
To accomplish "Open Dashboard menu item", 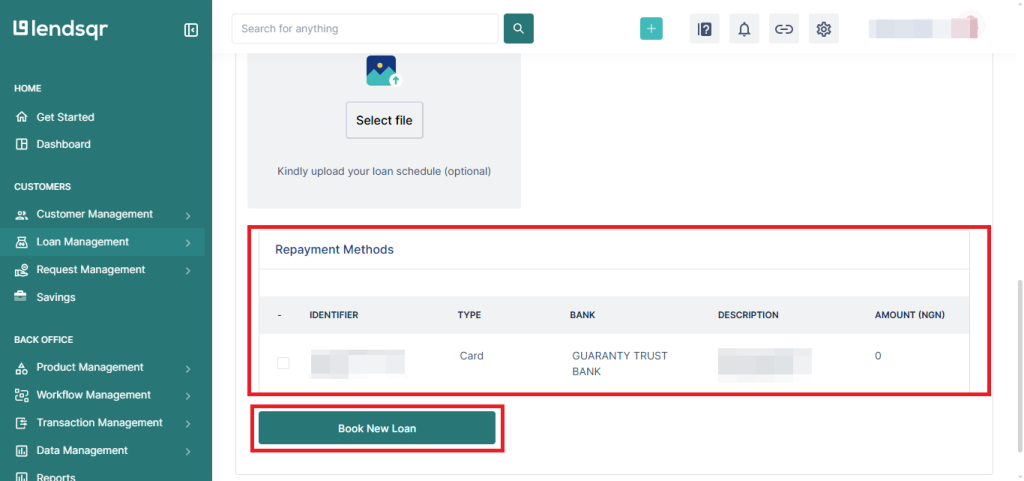I will pos(63,144).
